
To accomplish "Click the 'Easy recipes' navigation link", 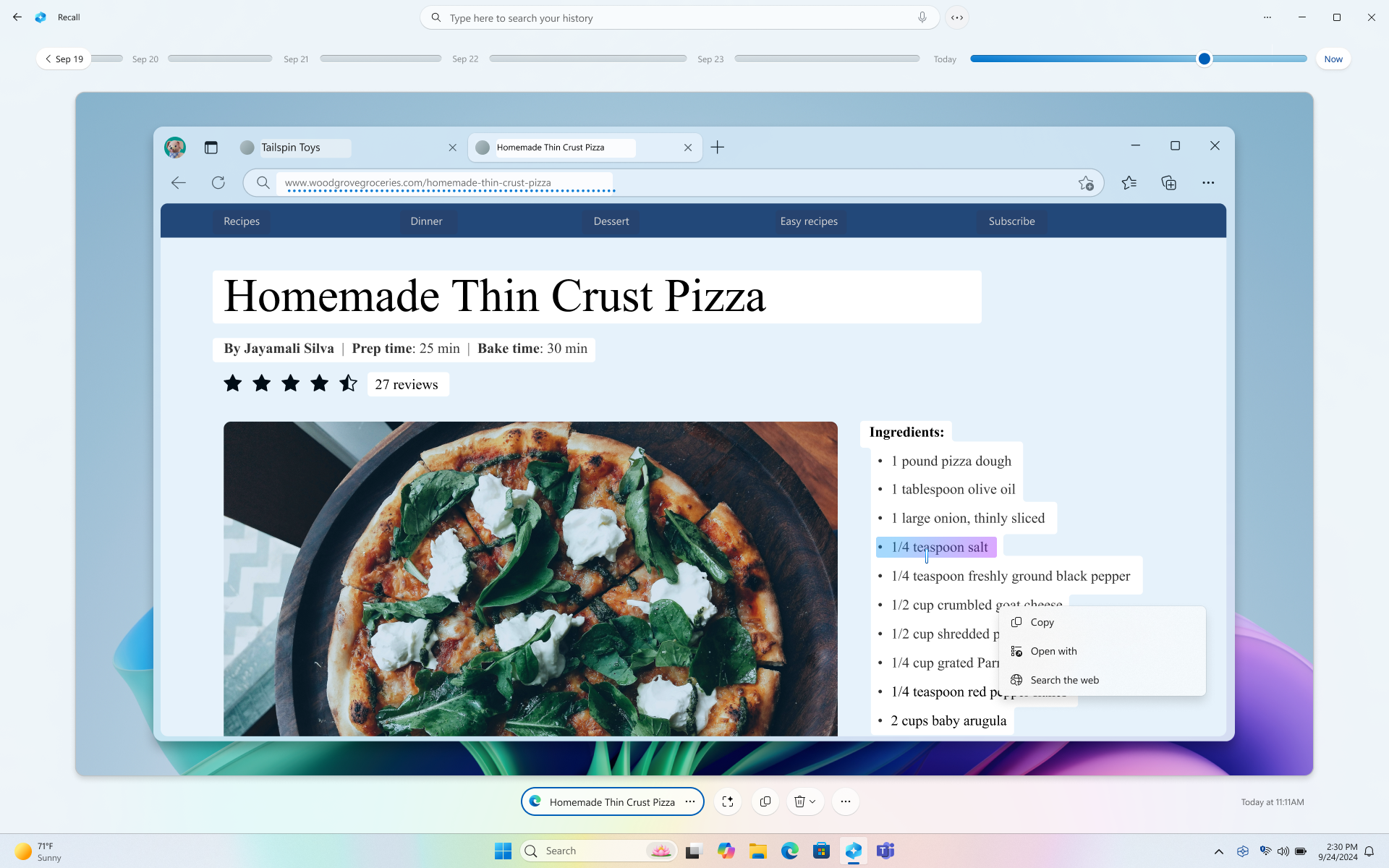I will pyautogui.click(x=808, y=221).
